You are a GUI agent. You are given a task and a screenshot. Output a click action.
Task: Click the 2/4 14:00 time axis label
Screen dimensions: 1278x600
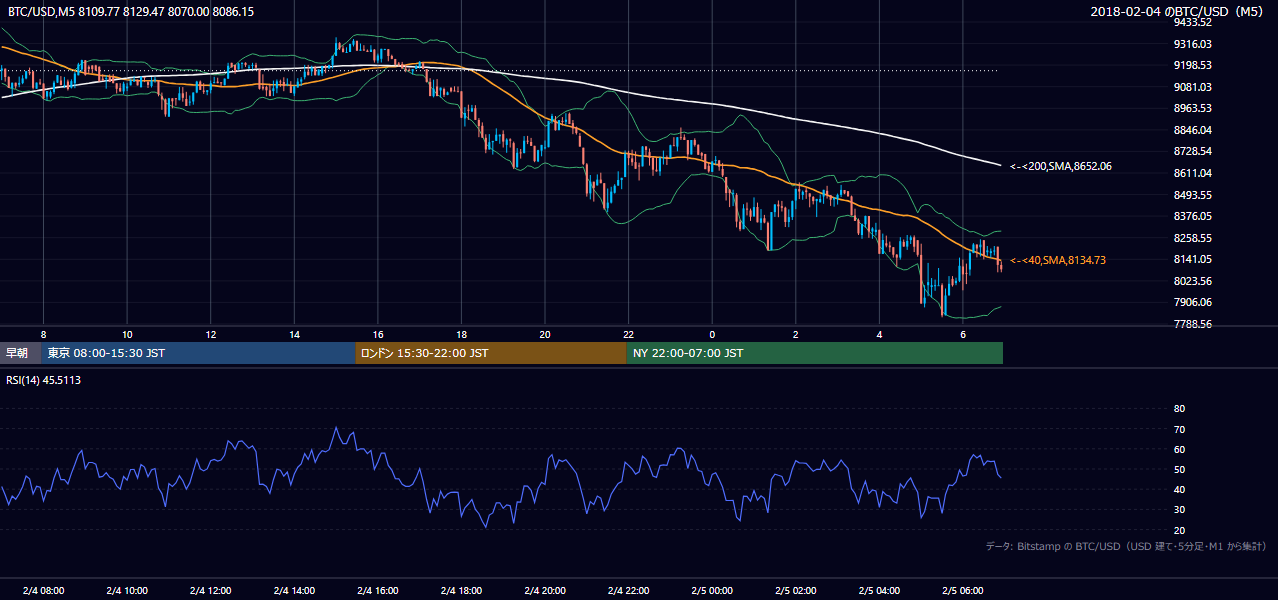[x=294, y=590]
